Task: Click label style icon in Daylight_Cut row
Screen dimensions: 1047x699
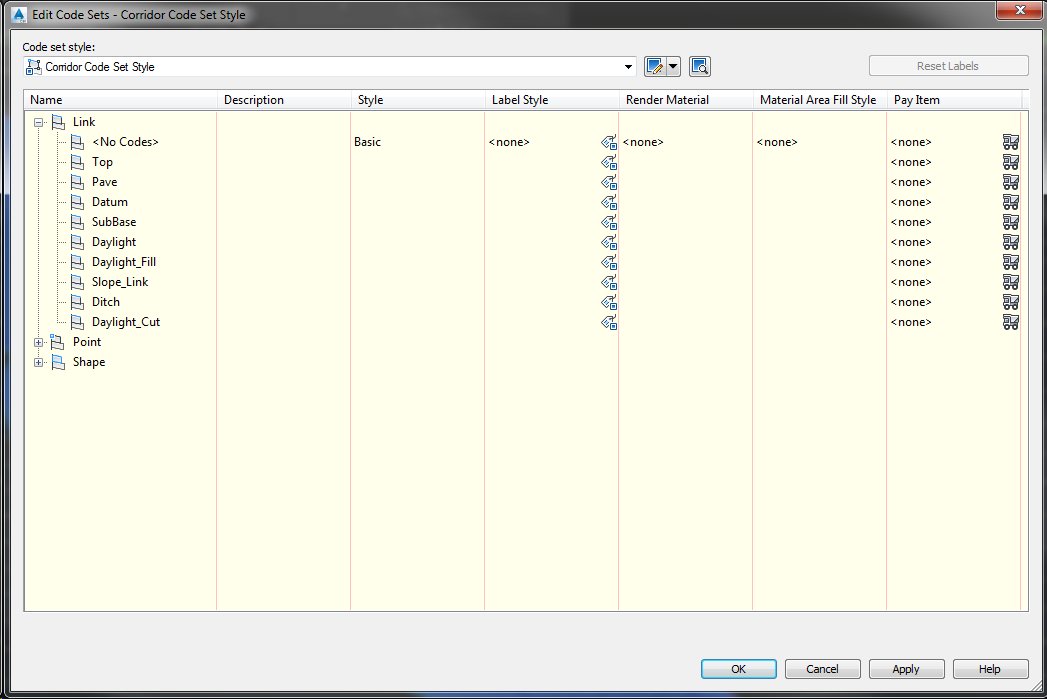Action: click(609, 322)
